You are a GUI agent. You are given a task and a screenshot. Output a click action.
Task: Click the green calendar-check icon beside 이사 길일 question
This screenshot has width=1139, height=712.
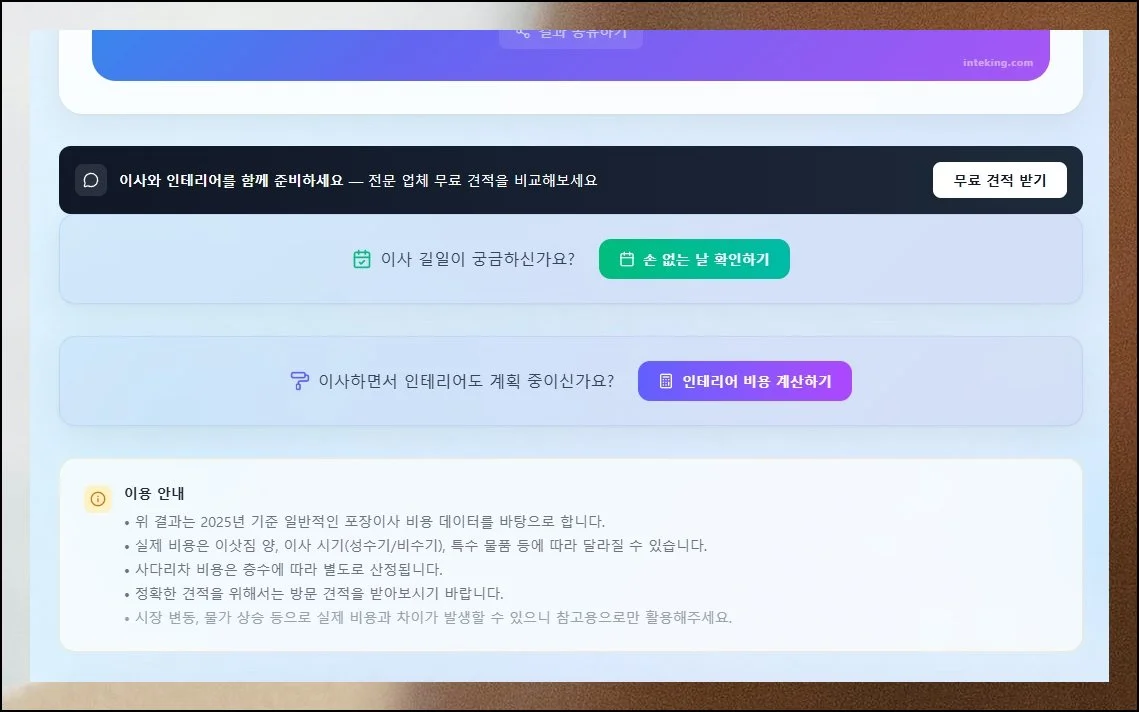coord(362,259)
